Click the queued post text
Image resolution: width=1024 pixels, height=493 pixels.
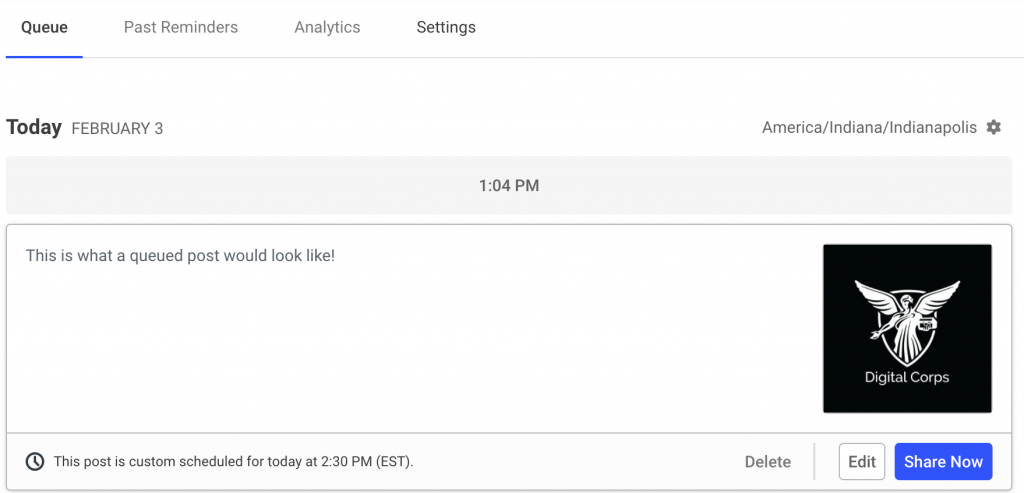pos(180,256)
